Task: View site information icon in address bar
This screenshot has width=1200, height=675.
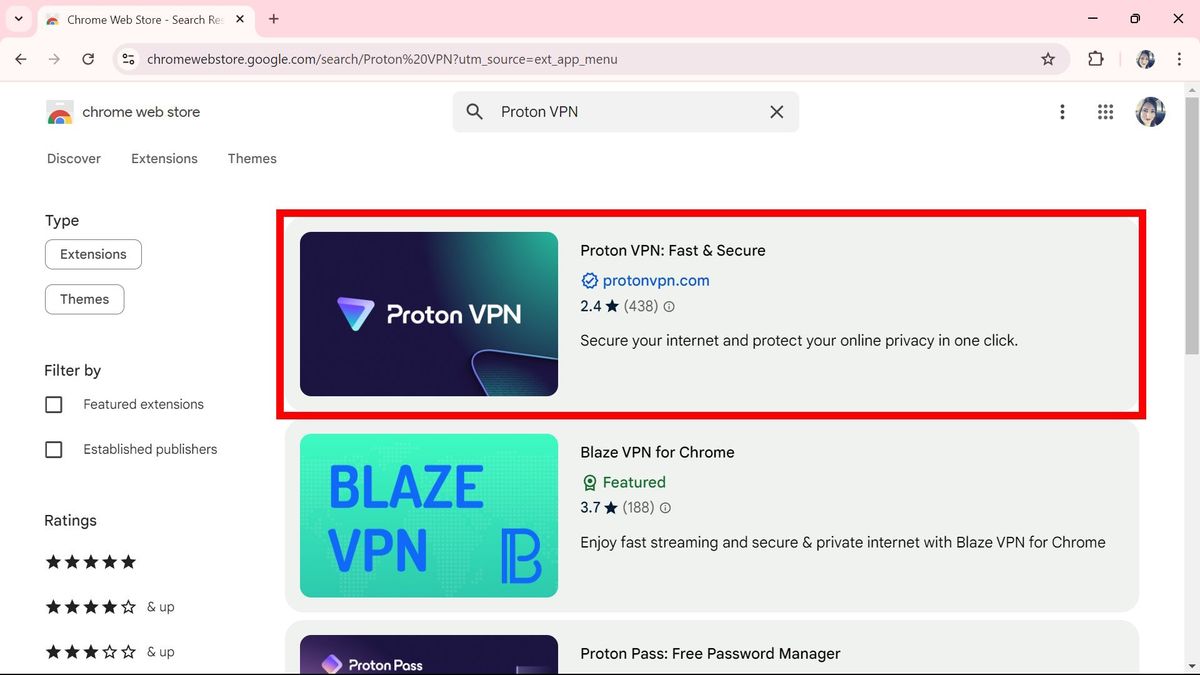Action: [x=128, y=59]
